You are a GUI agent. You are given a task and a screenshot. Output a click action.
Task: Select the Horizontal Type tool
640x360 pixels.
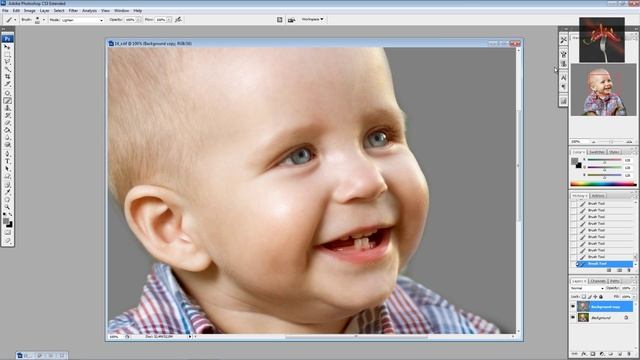coord(7,161)
